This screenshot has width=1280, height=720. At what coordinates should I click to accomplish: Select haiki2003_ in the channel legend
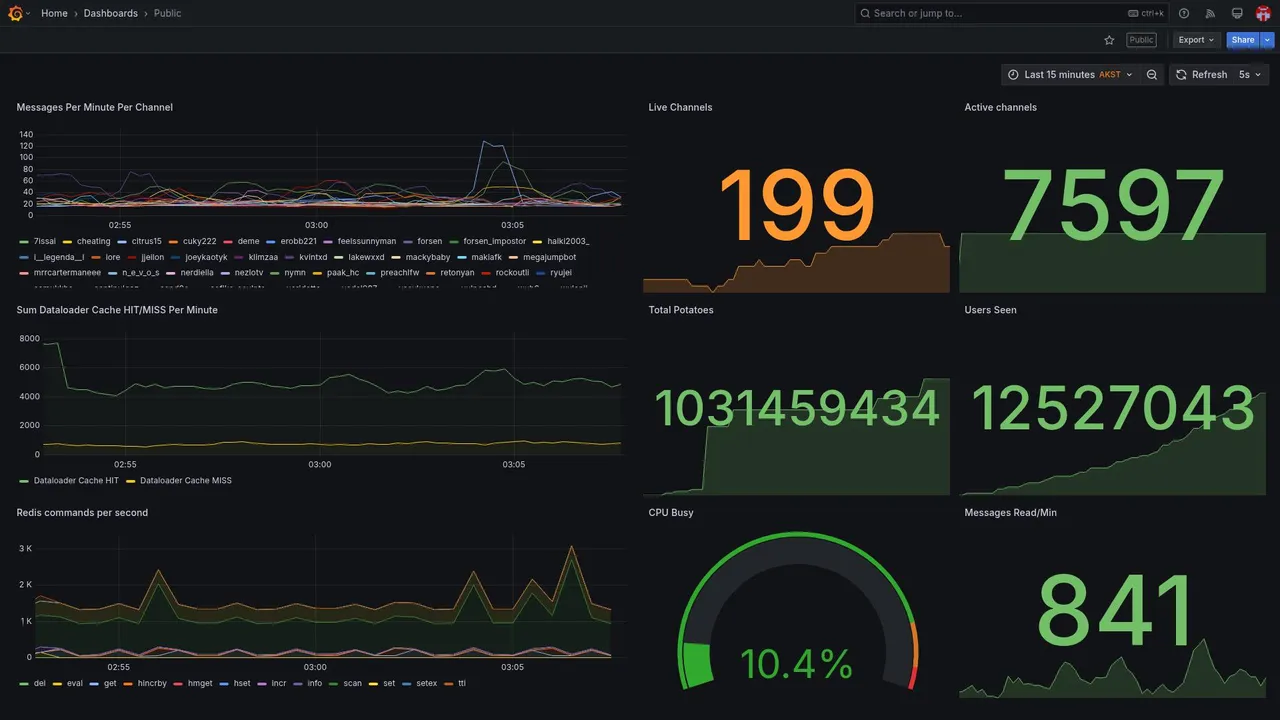click(568, 241)
